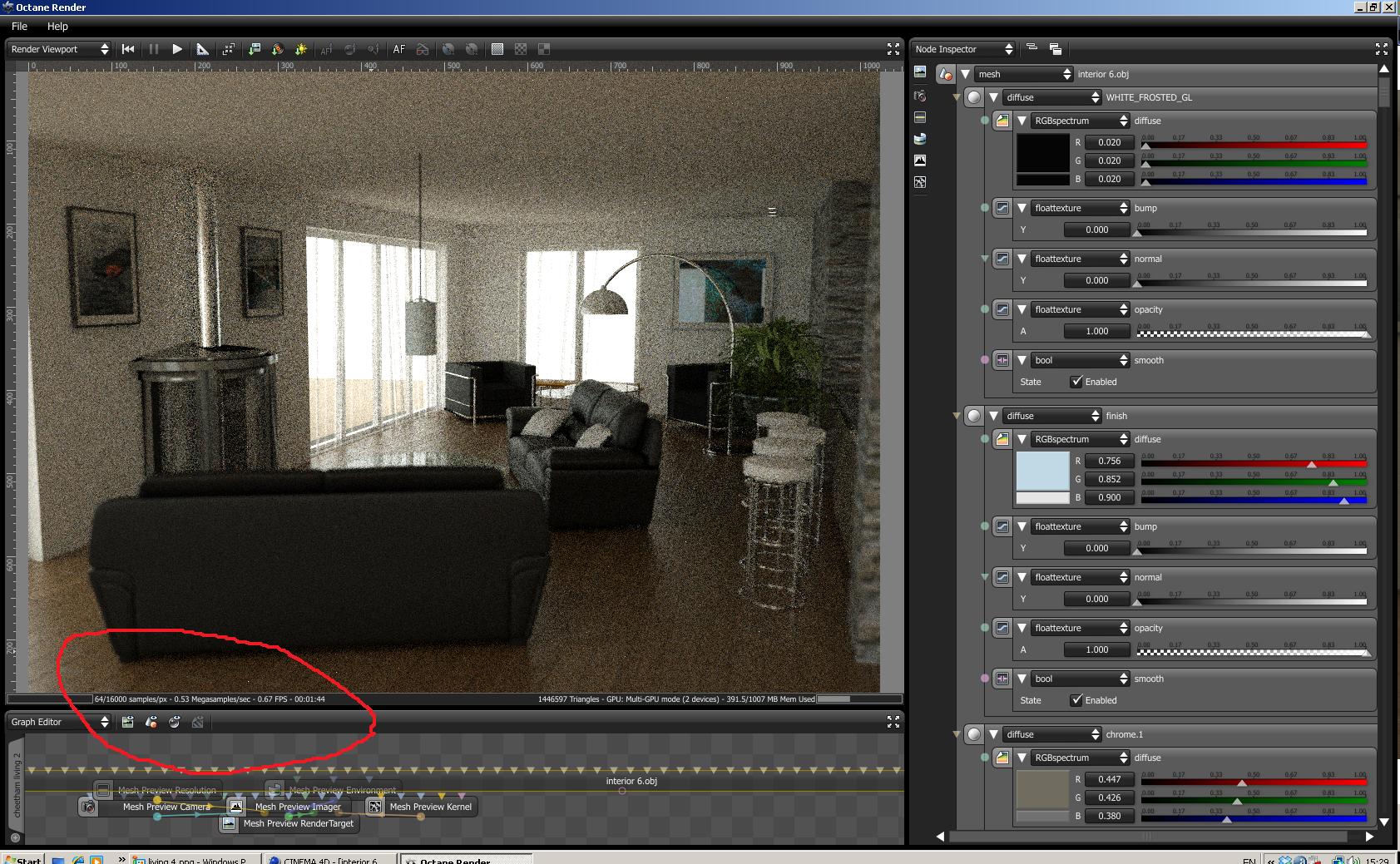1400x864 pixels.
Task: Open the imager shortcut in inspector sidebar
Action: (920, 160)
